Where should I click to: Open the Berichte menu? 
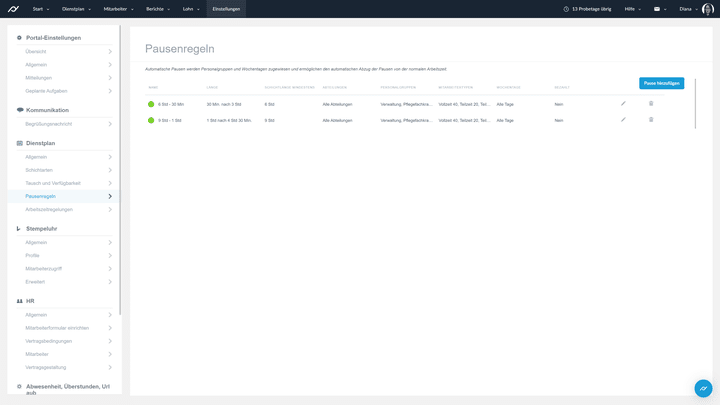coord(157,9)
